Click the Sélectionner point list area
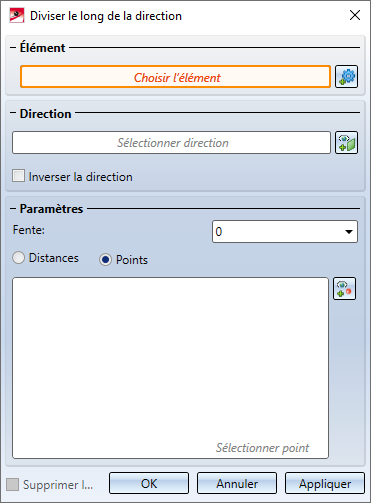Screen dimensions: 371x503 (x=170, y=368)
